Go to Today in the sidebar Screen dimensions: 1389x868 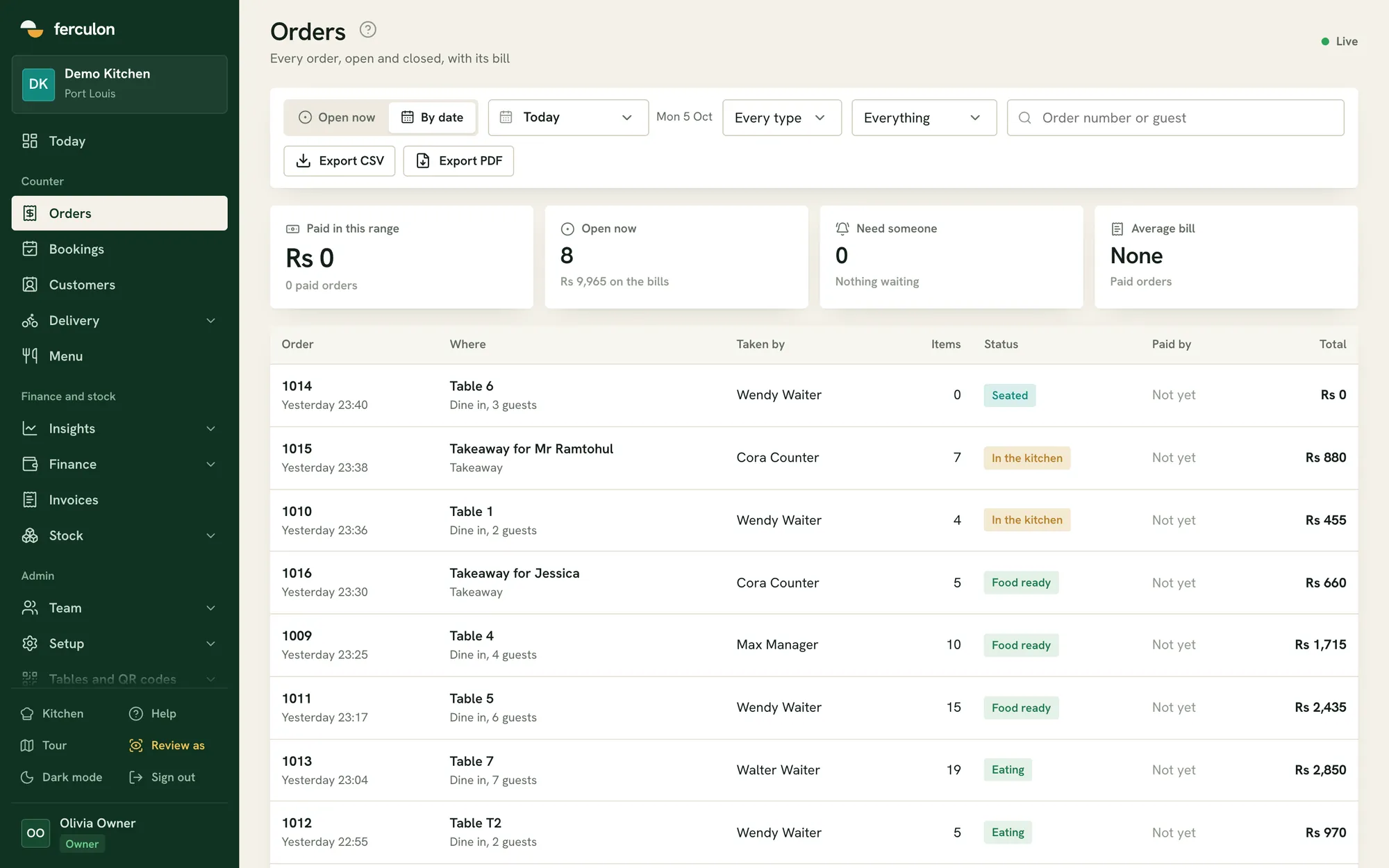[x=119, y=141]
